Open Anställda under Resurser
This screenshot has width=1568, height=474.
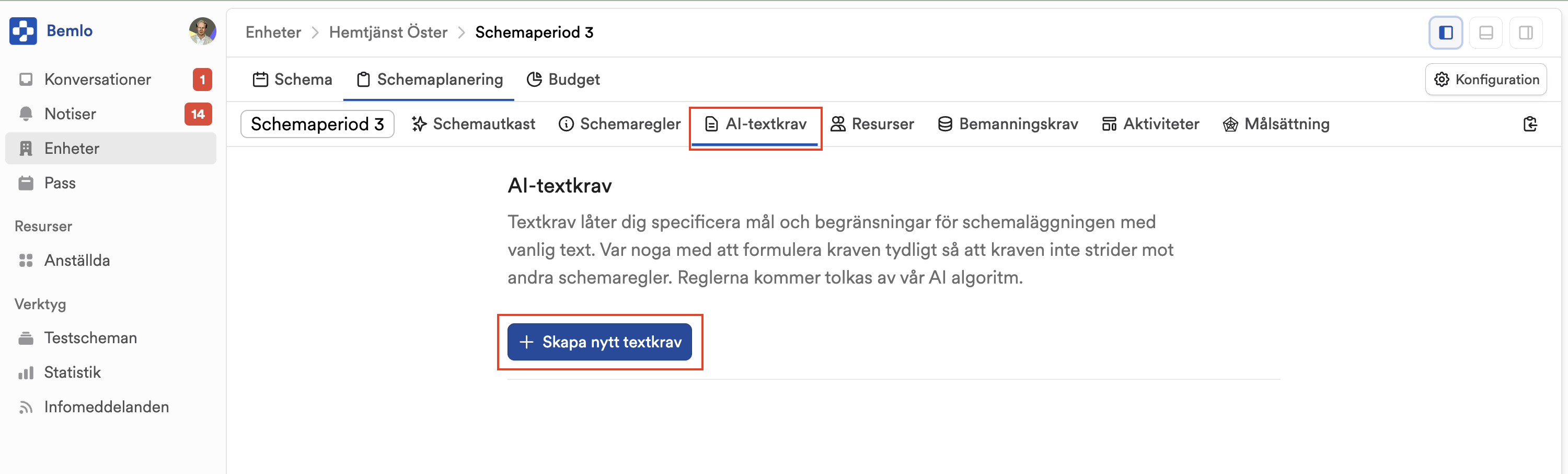pos(111,260)
